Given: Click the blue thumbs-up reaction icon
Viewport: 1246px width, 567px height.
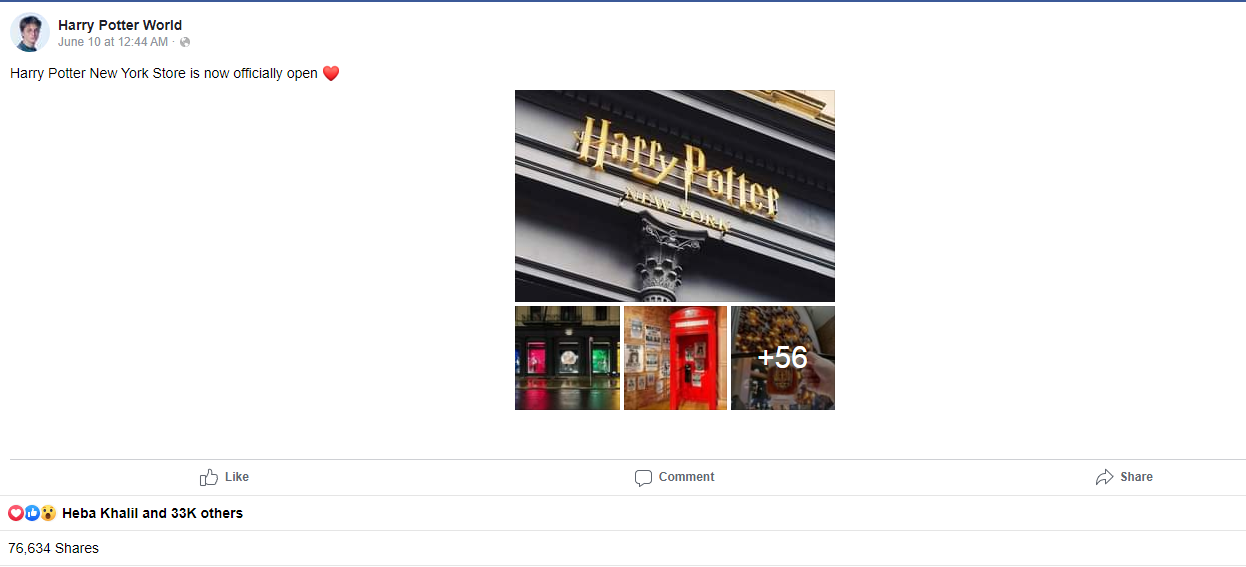Looking at the screenshot, I should 32,513.
